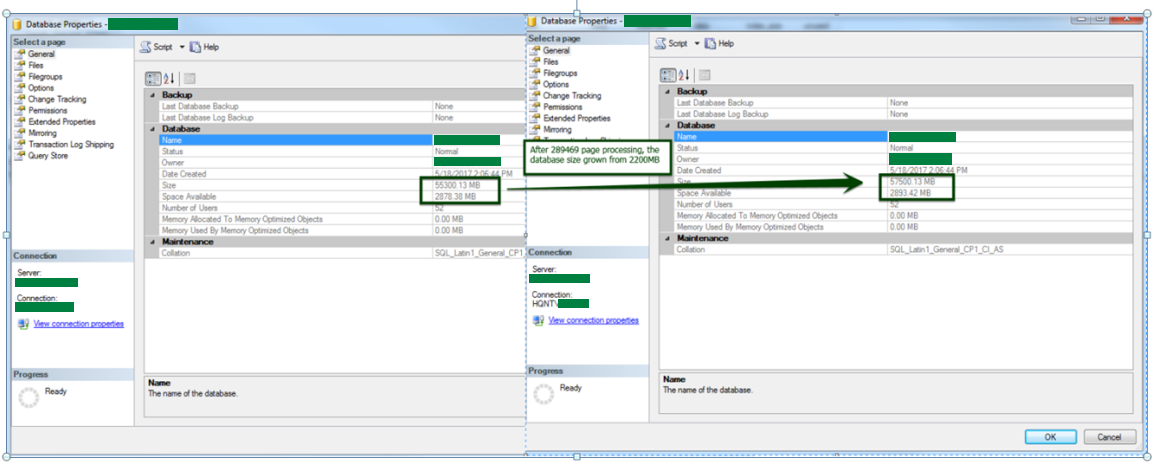
Task: Select Last Database Backup row, 55300.13 MB window
Action: click(x=341, y=106)
